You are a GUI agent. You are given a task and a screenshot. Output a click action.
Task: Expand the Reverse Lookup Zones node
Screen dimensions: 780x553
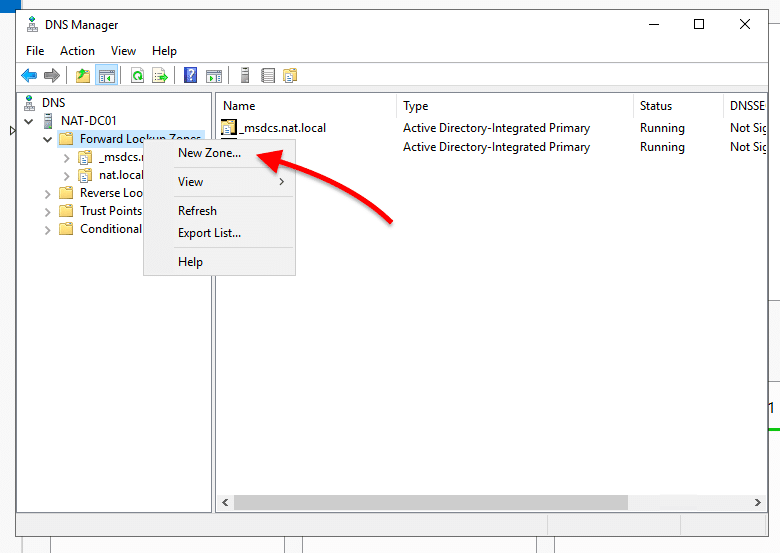click(48, 194)
